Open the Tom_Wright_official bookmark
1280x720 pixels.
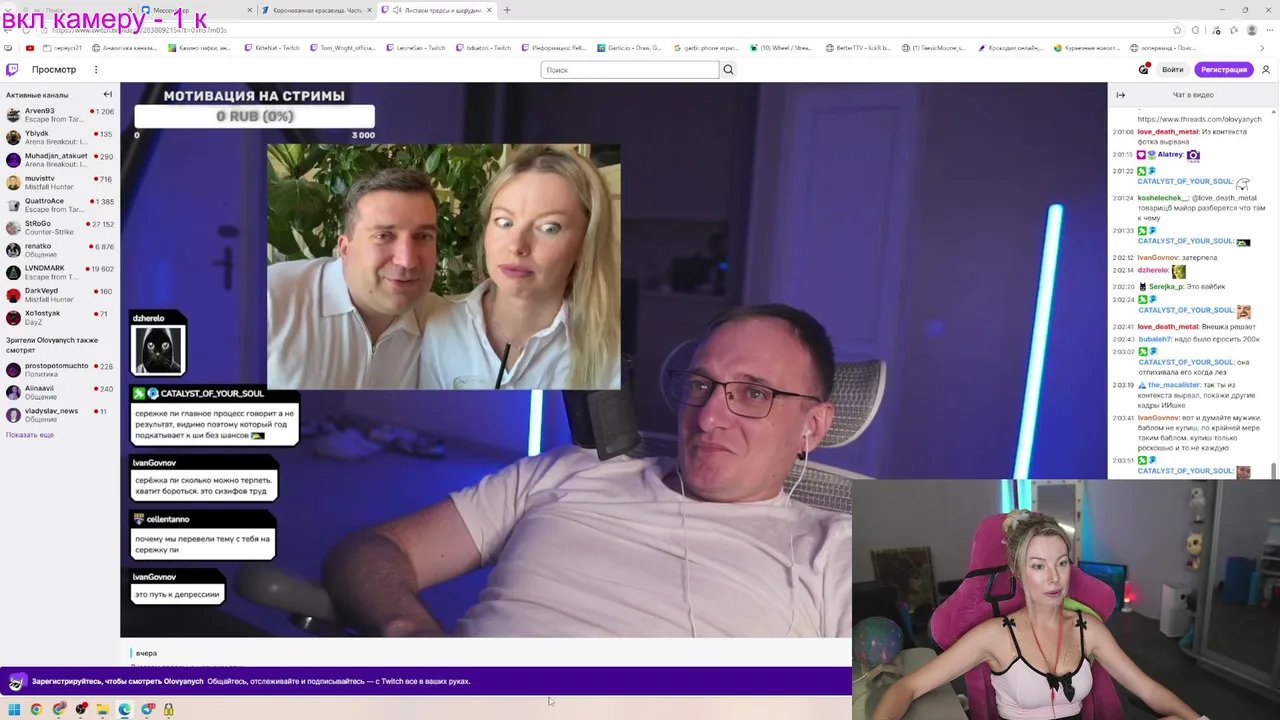tap(342, 48)
